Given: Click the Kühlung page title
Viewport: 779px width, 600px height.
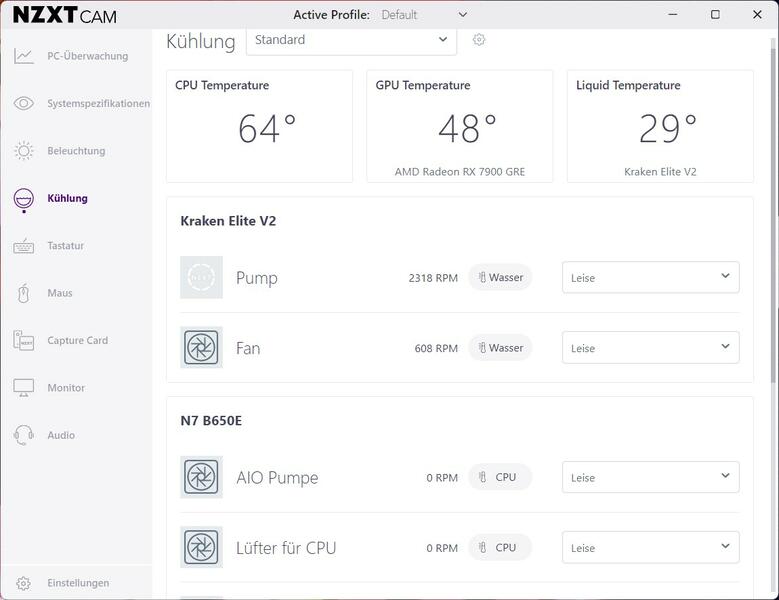Looking at the screenshot, I should (201, 41).
